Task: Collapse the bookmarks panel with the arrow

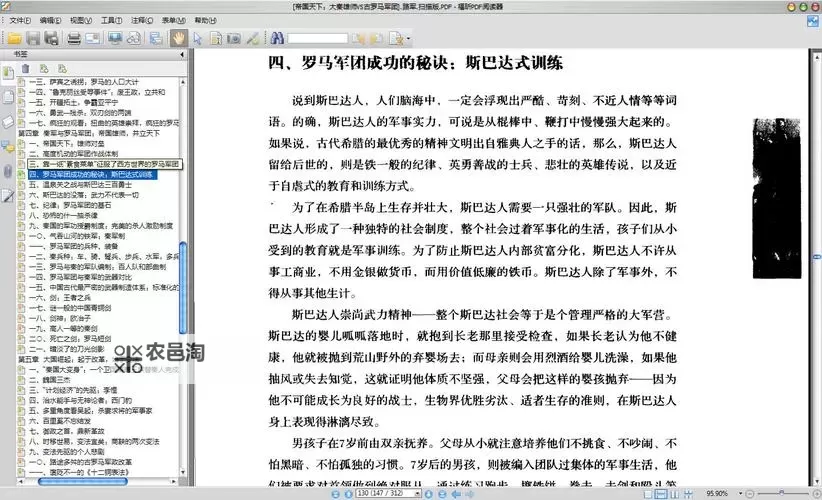Action: click(182, 55)
